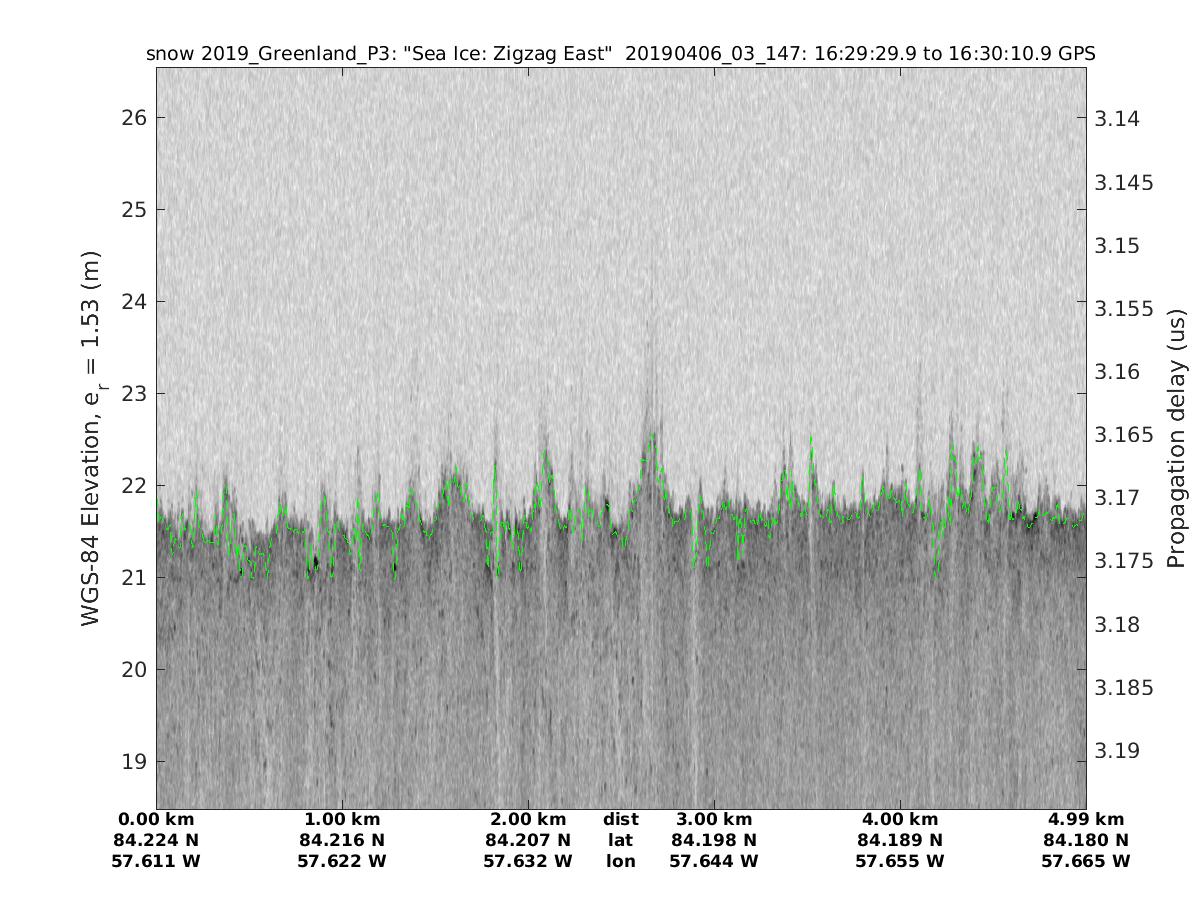Click the 22 elevation tick label
The image size is (1200, 900).
pos(133,486)
